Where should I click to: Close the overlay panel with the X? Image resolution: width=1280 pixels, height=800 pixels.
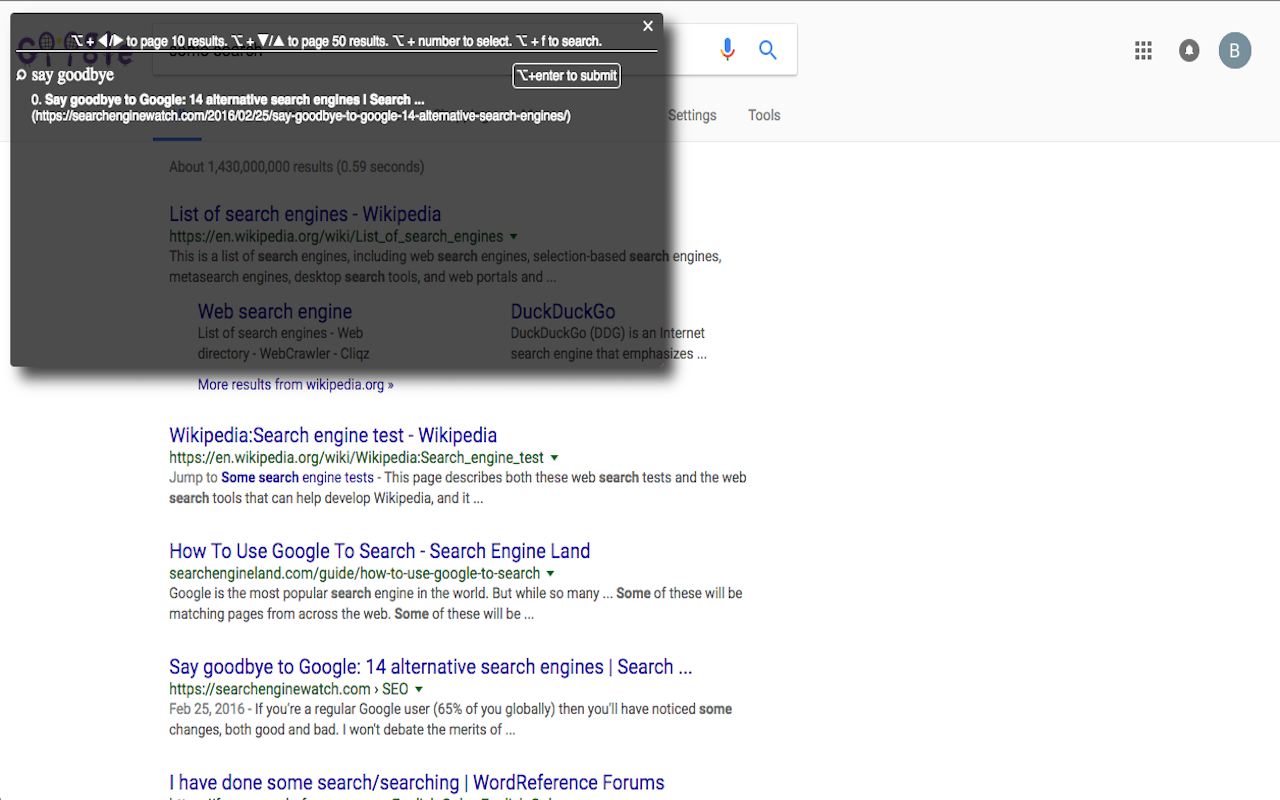(648, 26)
